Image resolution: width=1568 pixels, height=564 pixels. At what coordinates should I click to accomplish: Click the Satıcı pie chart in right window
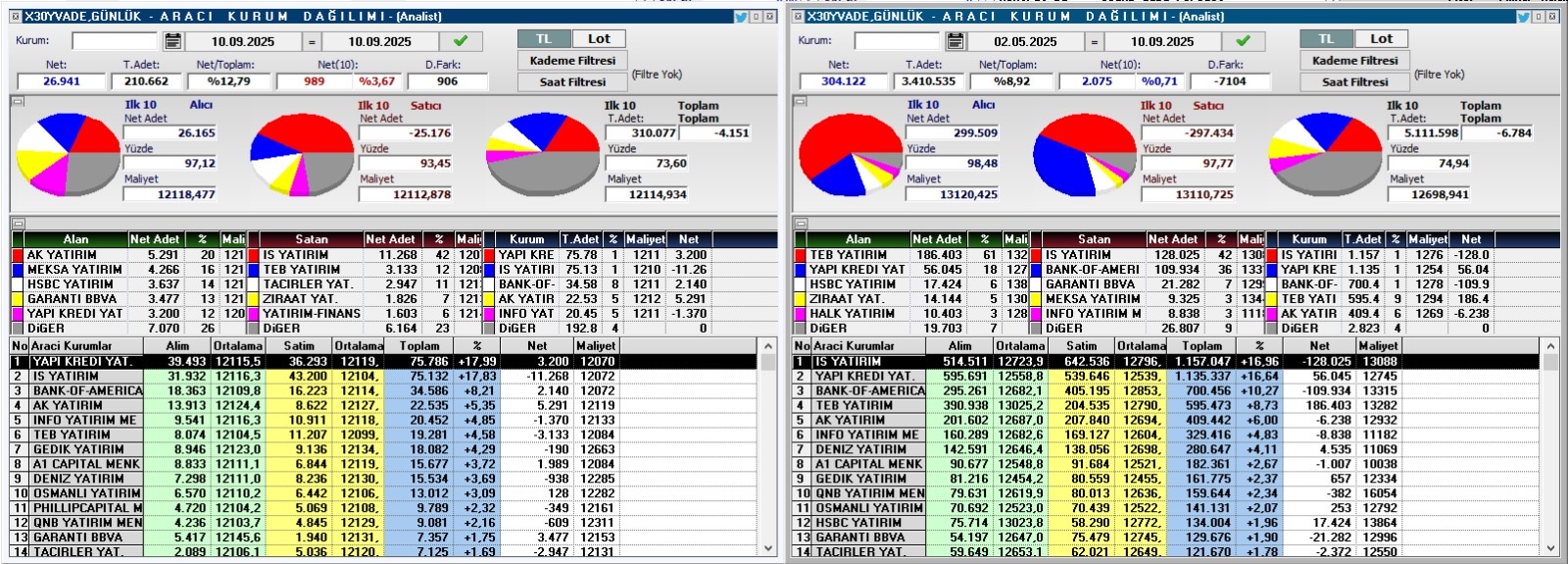pyautogui.click(x=1084, y=154)
